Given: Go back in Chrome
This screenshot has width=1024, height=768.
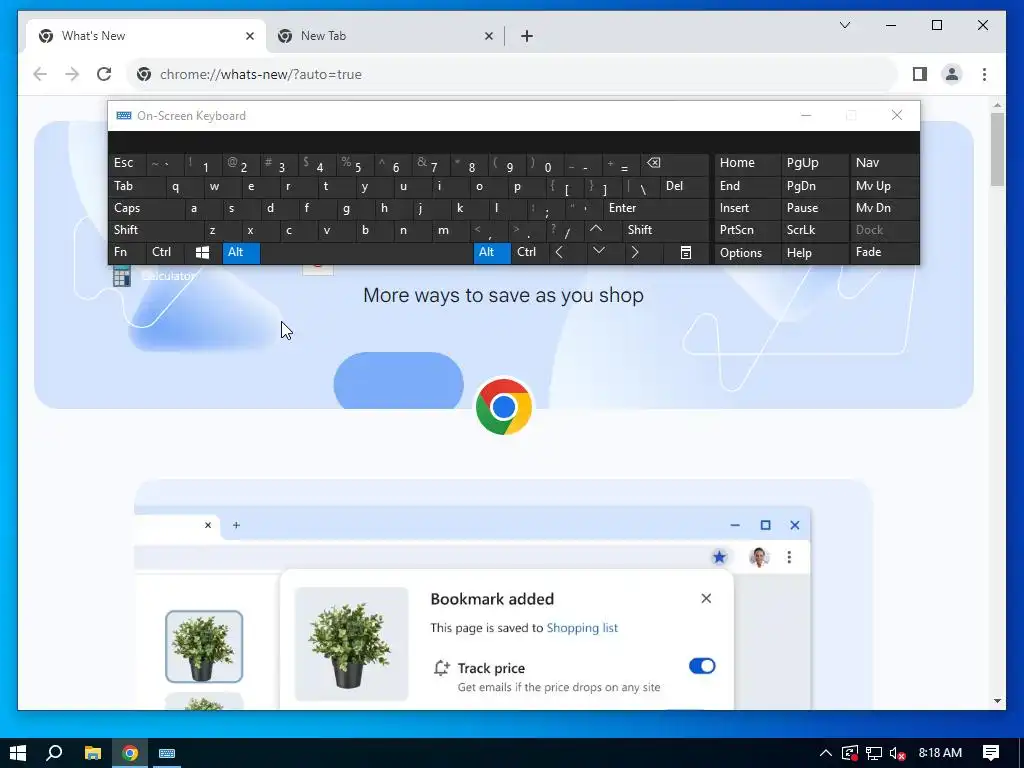Looking at the screenshot, I should pyautogui.click(x=40, y=74).
